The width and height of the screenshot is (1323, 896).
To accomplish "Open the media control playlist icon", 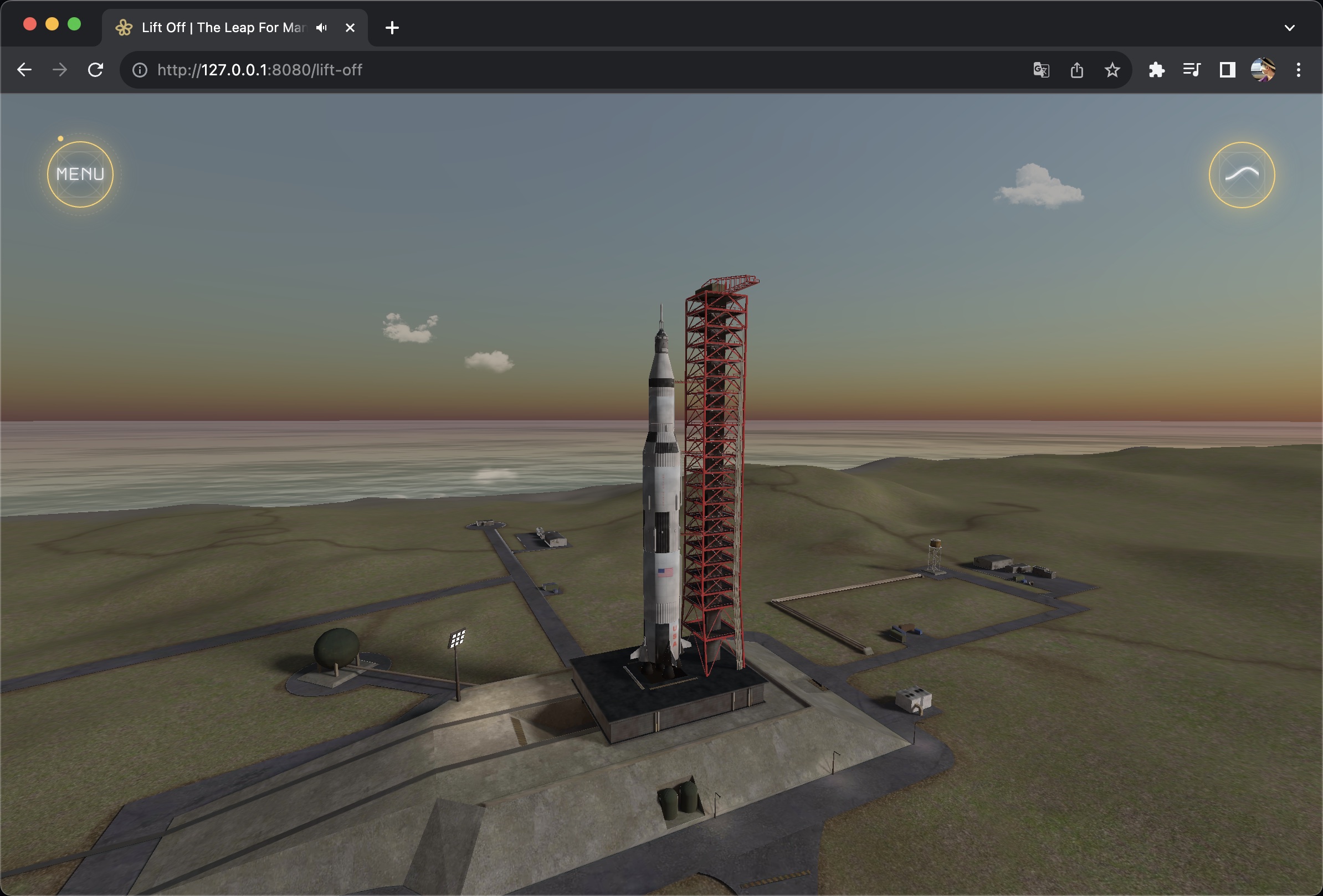I will tap(1192, 70).
